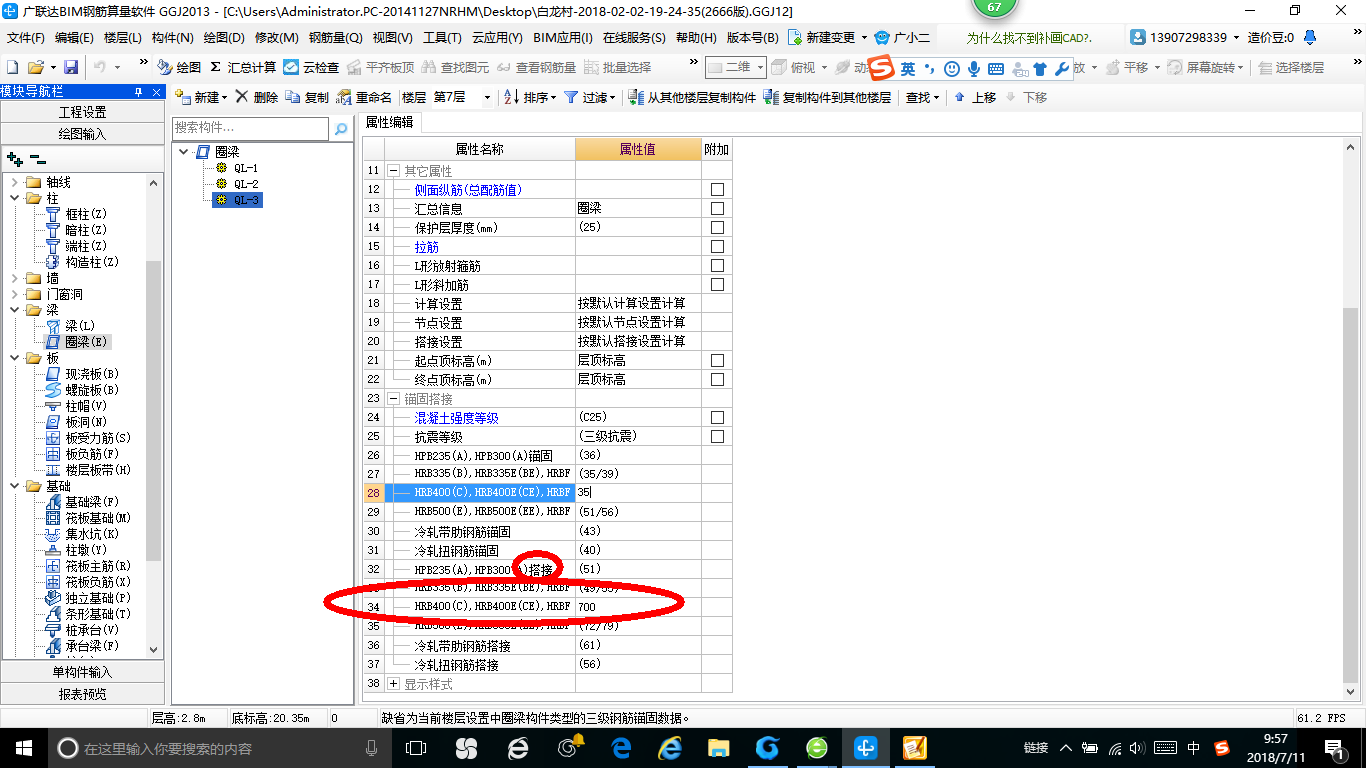Screen dimensions: 1366x768
Task: Click 从其他楼层复制构件 icon
Action: click(636, 97)
